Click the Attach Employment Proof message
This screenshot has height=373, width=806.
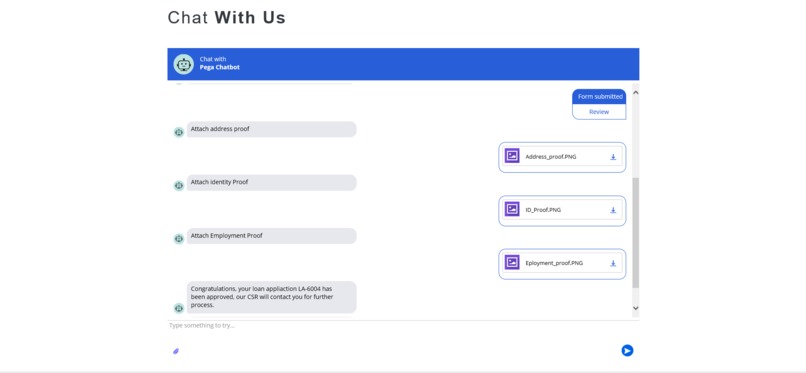(271, 236)
